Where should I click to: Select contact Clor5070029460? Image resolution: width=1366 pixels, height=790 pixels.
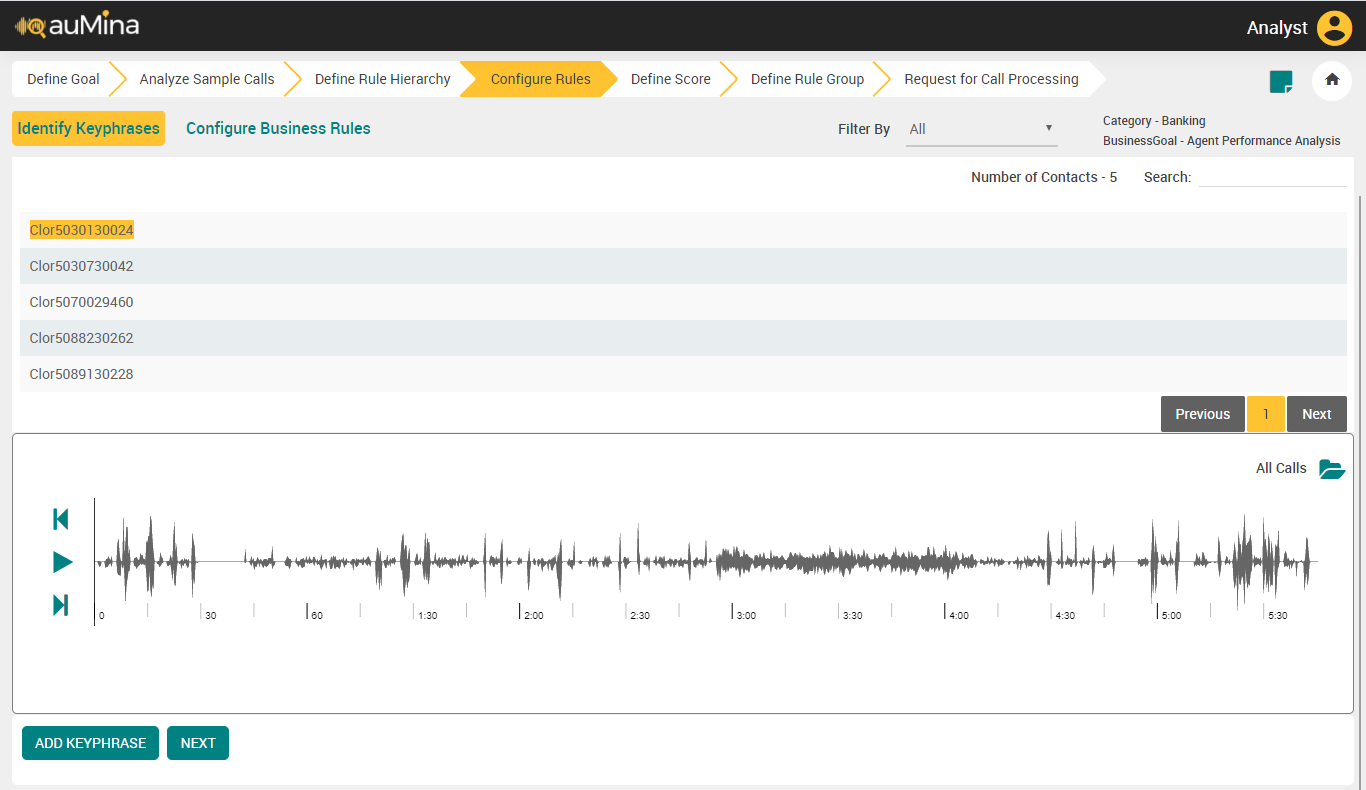[x=82, y=302]
